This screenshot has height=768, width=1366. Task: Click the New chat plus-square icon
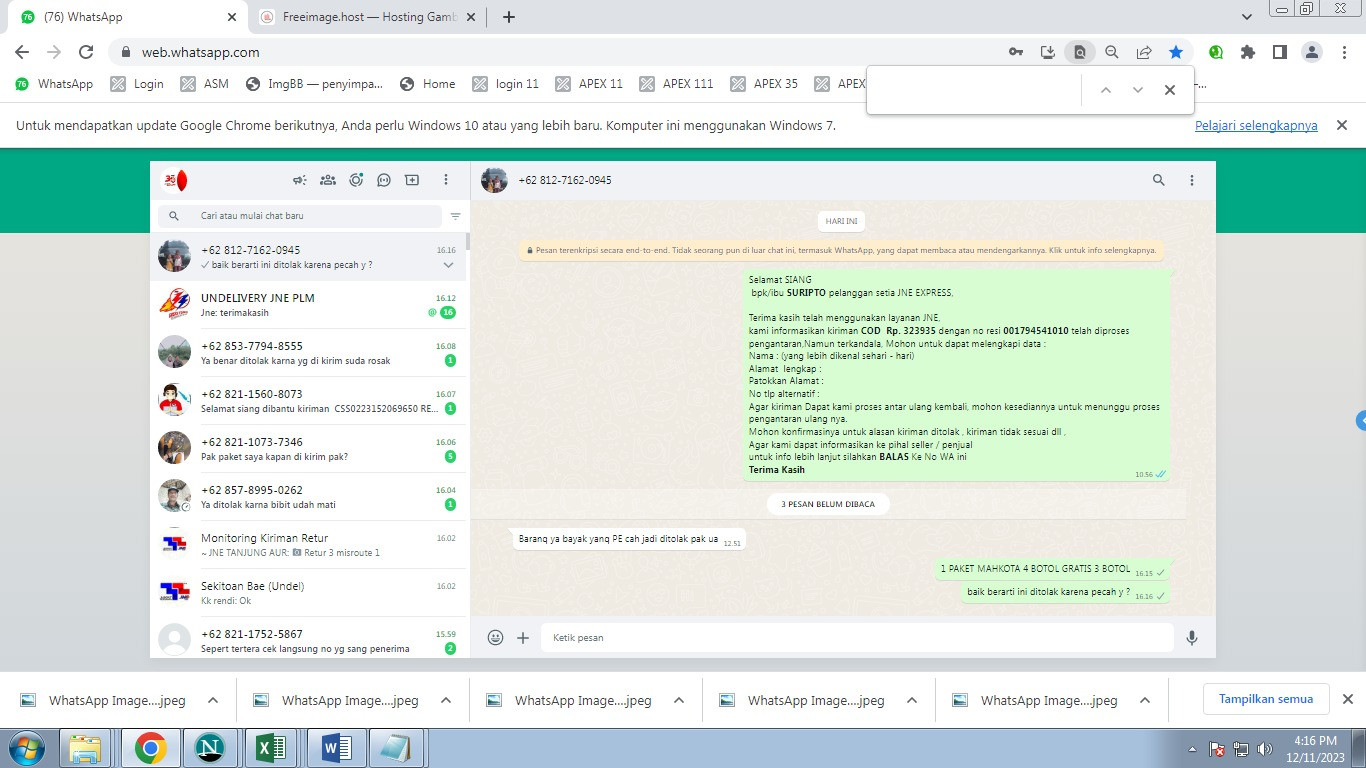click(412, 180)
